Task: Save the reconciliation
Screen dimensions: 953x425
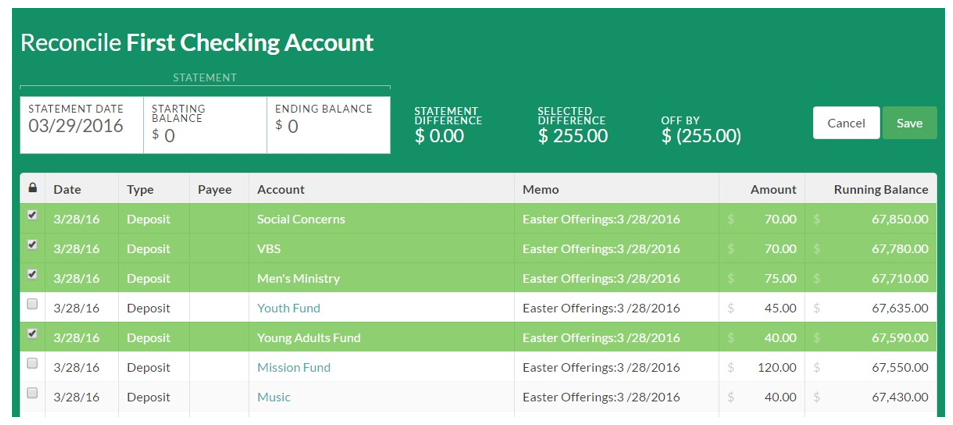Action: [x=909, y=123]
